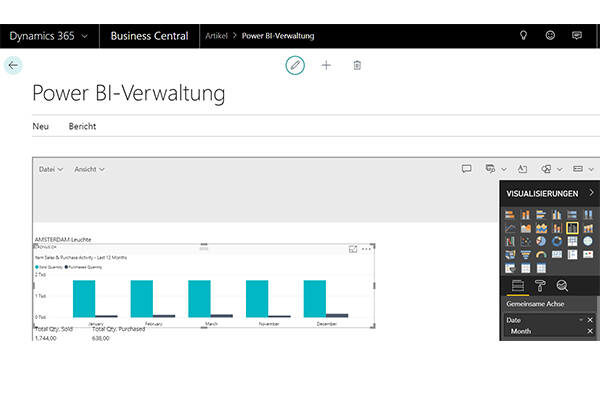Expand the Datei dropdown menu
The image size is (600, 420).
pyautogui.click(x=50, y=169)
